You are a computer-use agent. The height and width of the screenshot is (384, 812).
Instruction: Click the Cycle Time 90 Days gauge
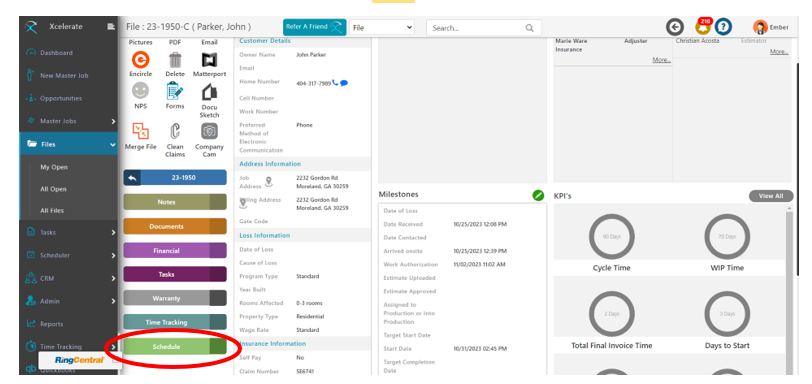[x=612, y=237]
